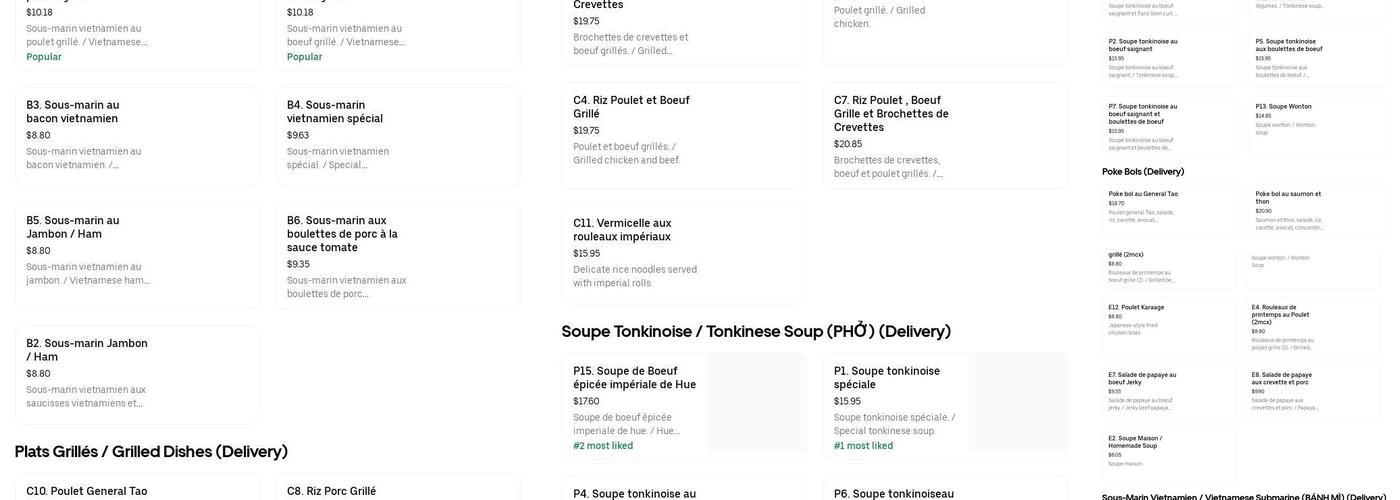Image resolution: width=1400 pixels, height=500 pixels.
Task: Click the P1 Soupe tonkinoise spéciale image
Action: click(x=1017, y=403)
